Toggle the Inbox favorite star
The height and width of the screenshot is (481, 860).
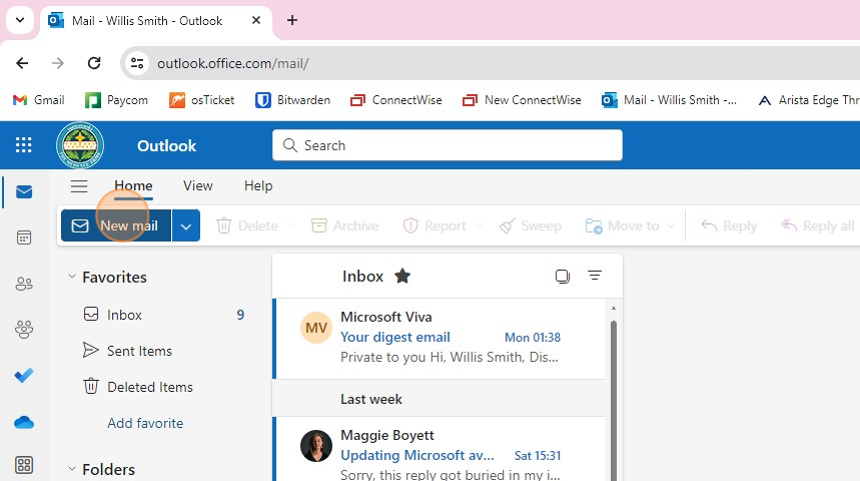pyautogui.click(x=403, y=275)
